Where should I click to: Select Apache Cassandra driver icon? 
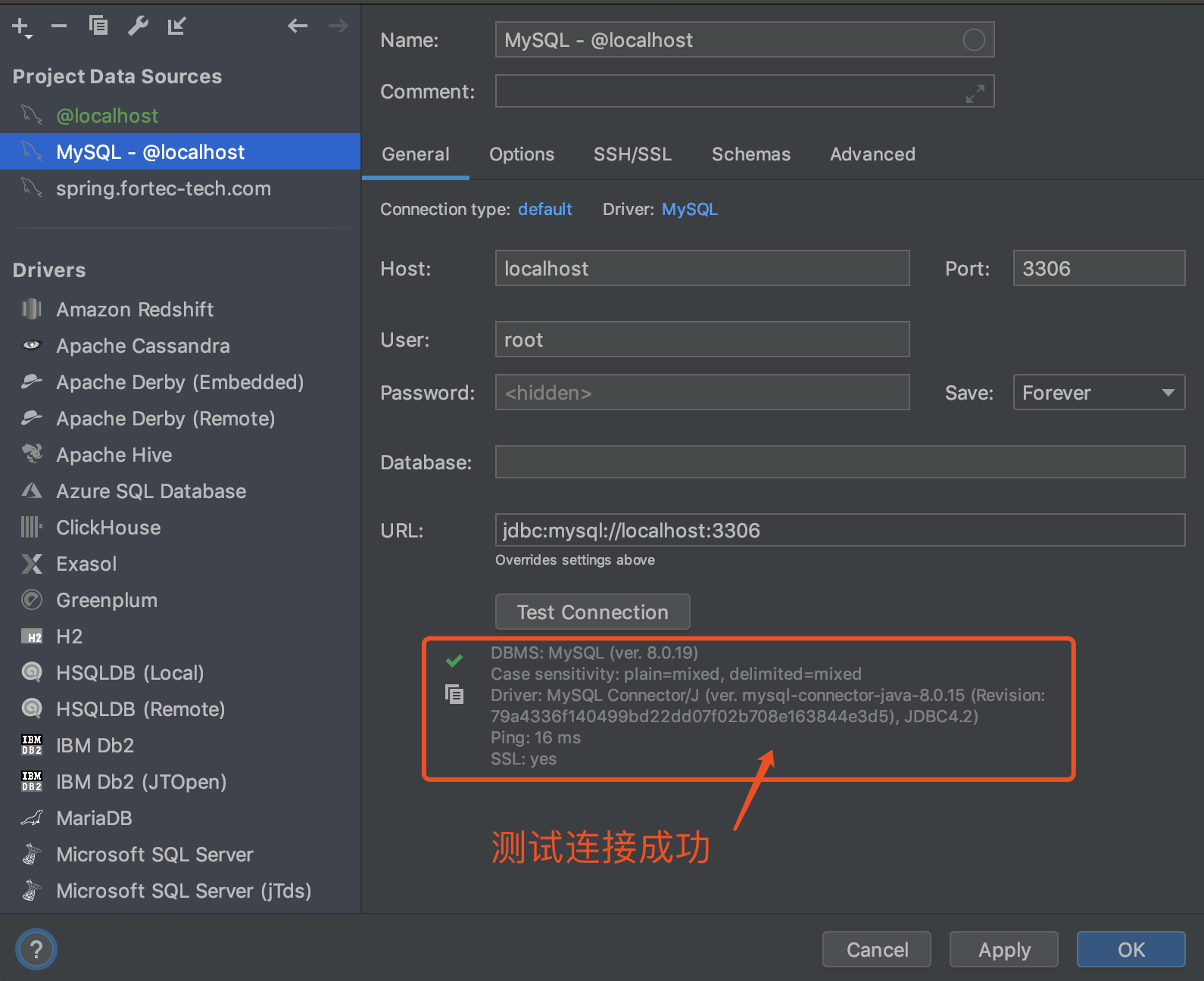32,345
